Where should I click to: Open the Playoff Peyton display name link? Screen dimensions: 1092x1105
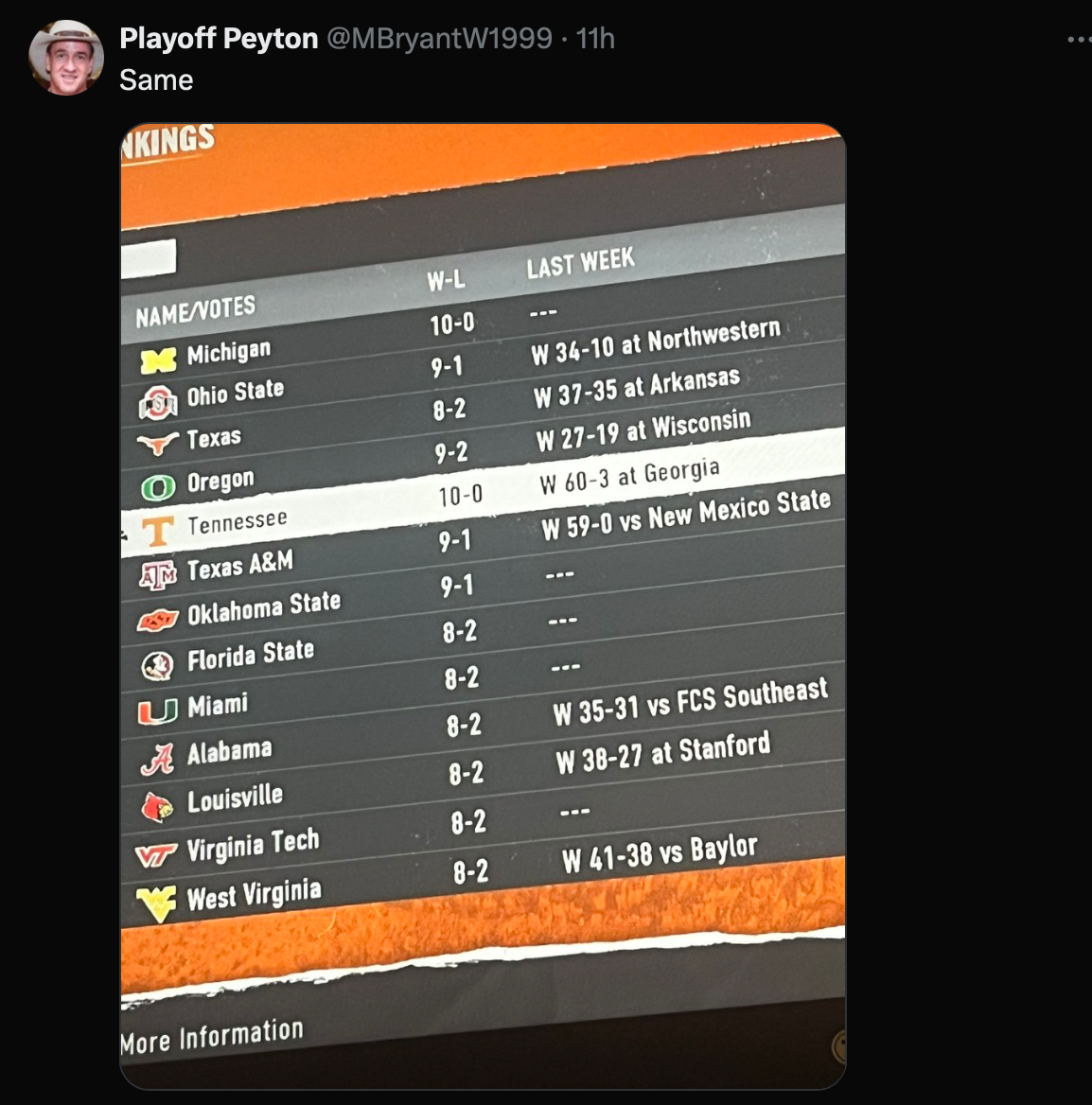[x=219, y=38]
